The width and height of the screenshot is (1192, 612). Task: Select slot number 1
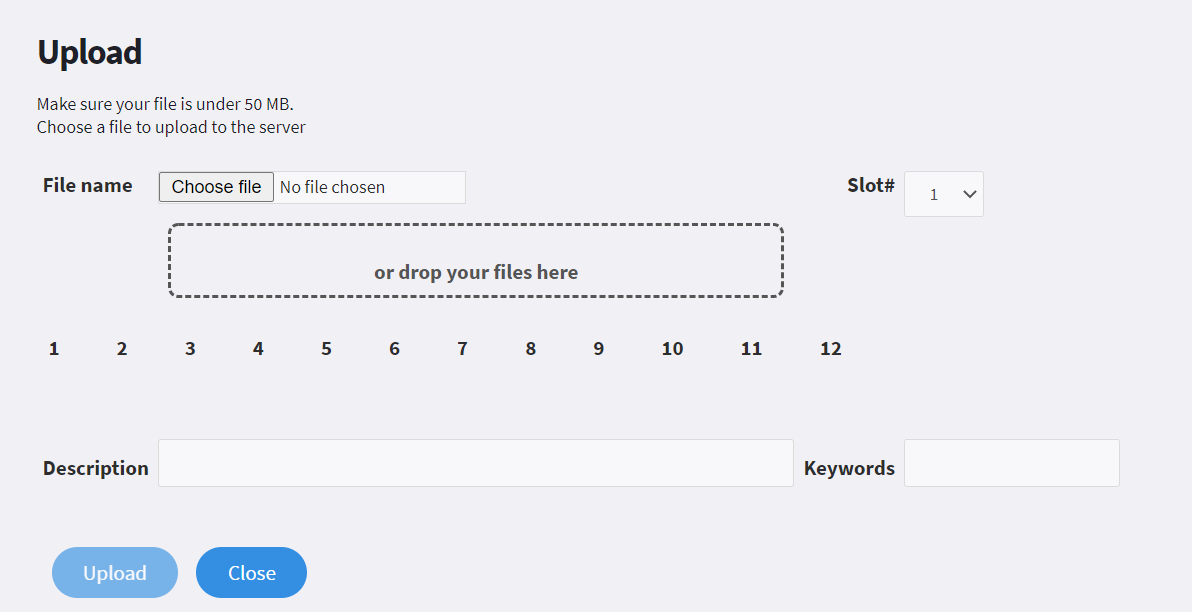[x=54, y=349]
